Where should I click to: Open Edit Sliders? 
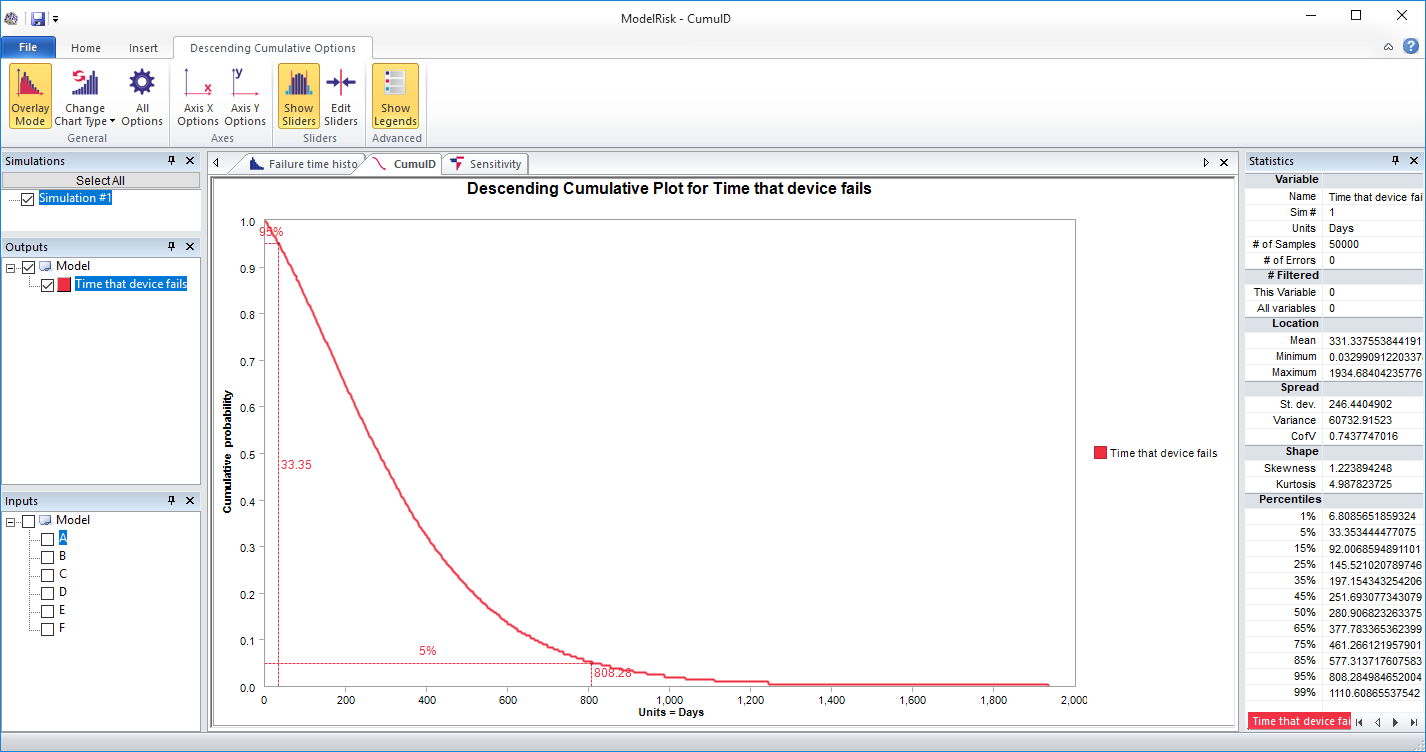coord(341,95)
